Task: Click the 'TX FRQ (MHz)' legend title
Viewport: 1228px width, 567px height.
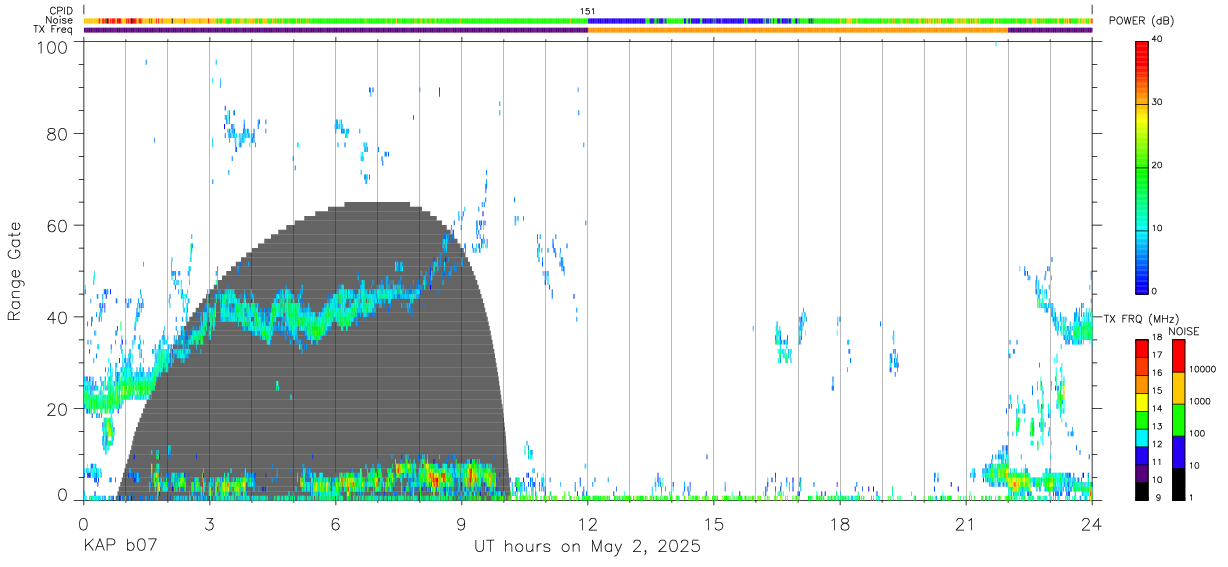Action: [x=1139, y=318]
